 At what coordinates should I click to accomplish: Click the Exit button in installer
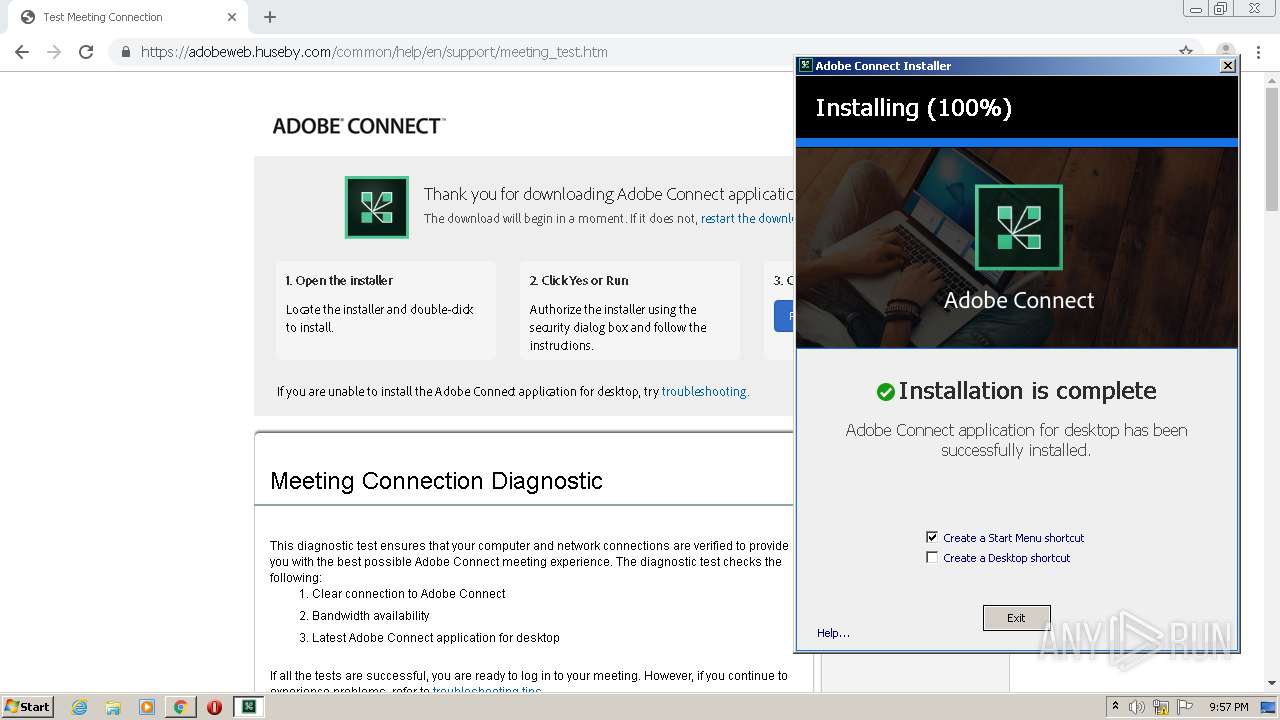[x=1016, y=617]
